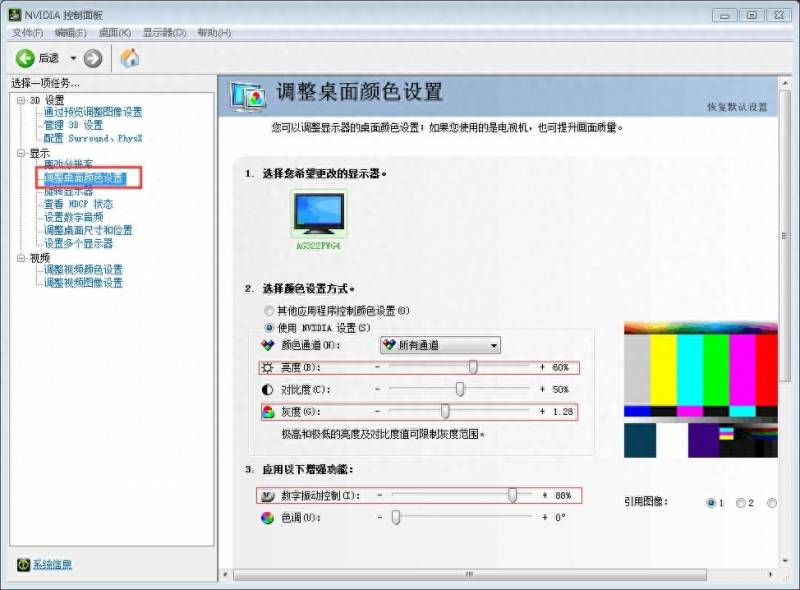Open 设置多个显示器 task
The height and width of the screenshot is (590, 800).
(78, 243)
